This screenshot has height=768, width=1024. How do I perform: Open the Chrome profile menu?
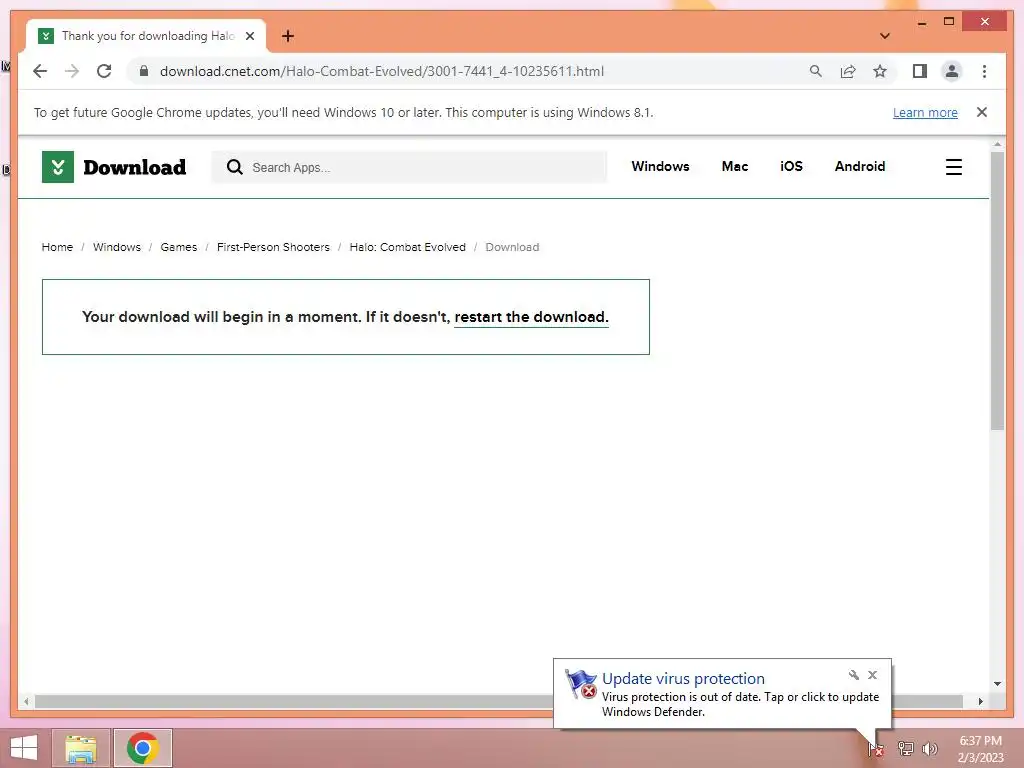(x=952, y=71)
